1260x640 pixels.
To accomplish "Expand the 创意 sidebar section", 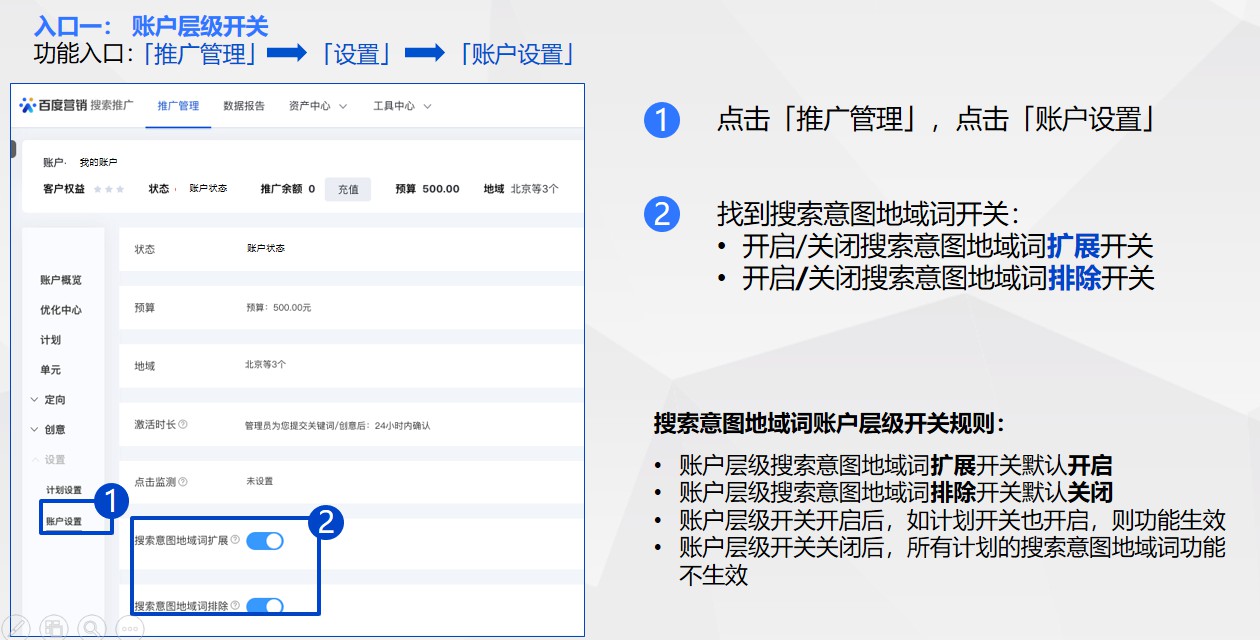I will click(x=48, y=430).
